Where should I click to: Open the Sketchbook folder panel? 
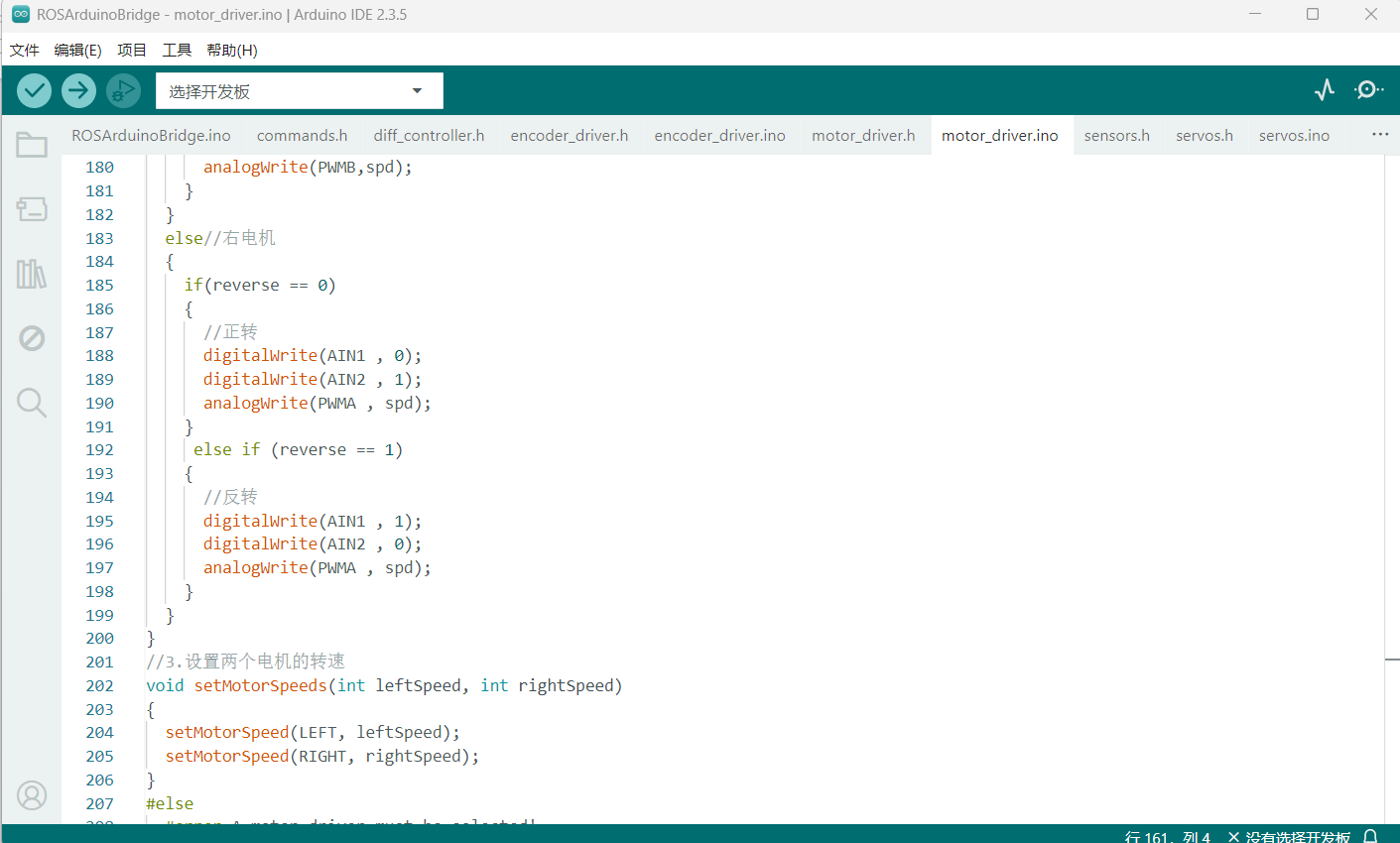(32, 146)
